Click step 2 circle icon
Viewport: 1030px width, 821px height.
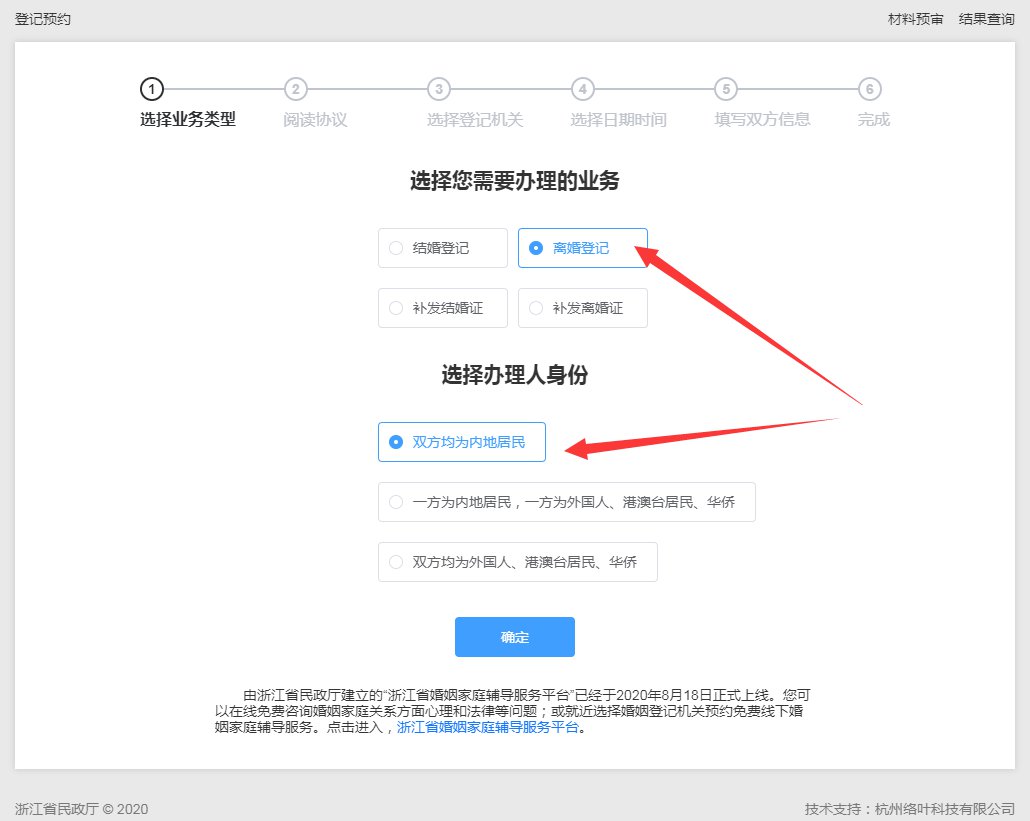(295, 89)
